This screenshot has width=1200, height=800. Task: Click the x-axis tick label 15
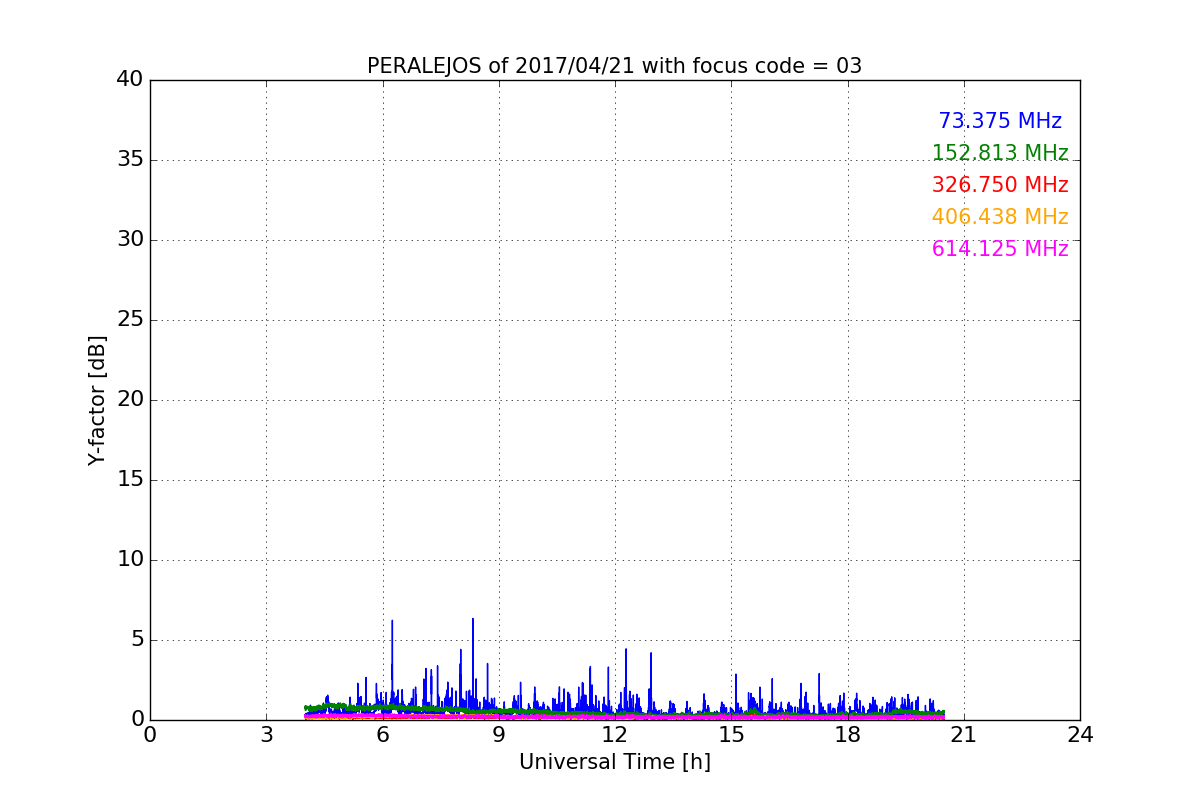(x=731, y=735)
